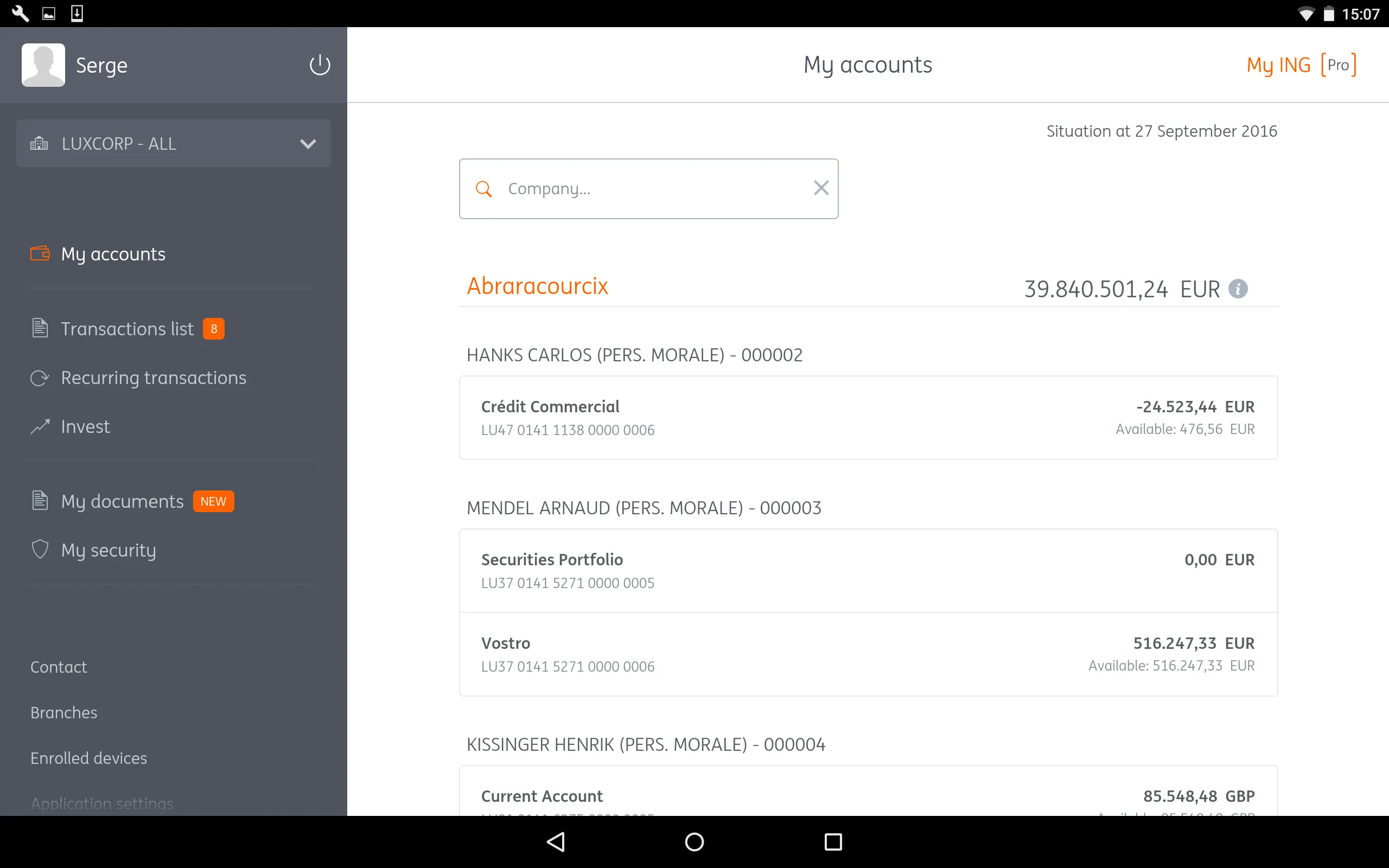
Task: Click the My security sidebar icon
Action: (40, 549)
